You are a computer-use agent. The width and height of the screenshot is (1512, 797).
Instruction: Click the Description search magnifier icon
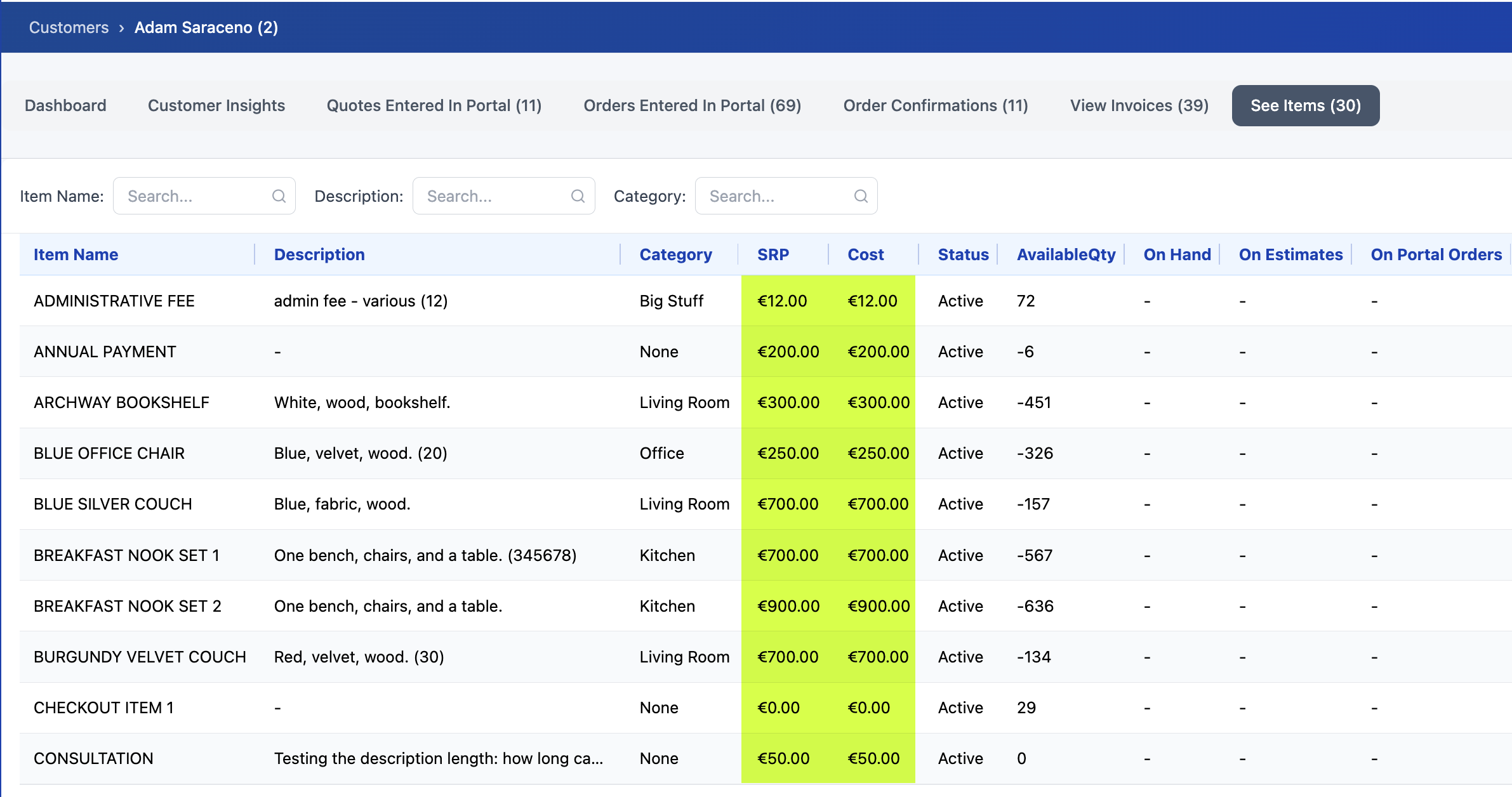click(578, 196)
